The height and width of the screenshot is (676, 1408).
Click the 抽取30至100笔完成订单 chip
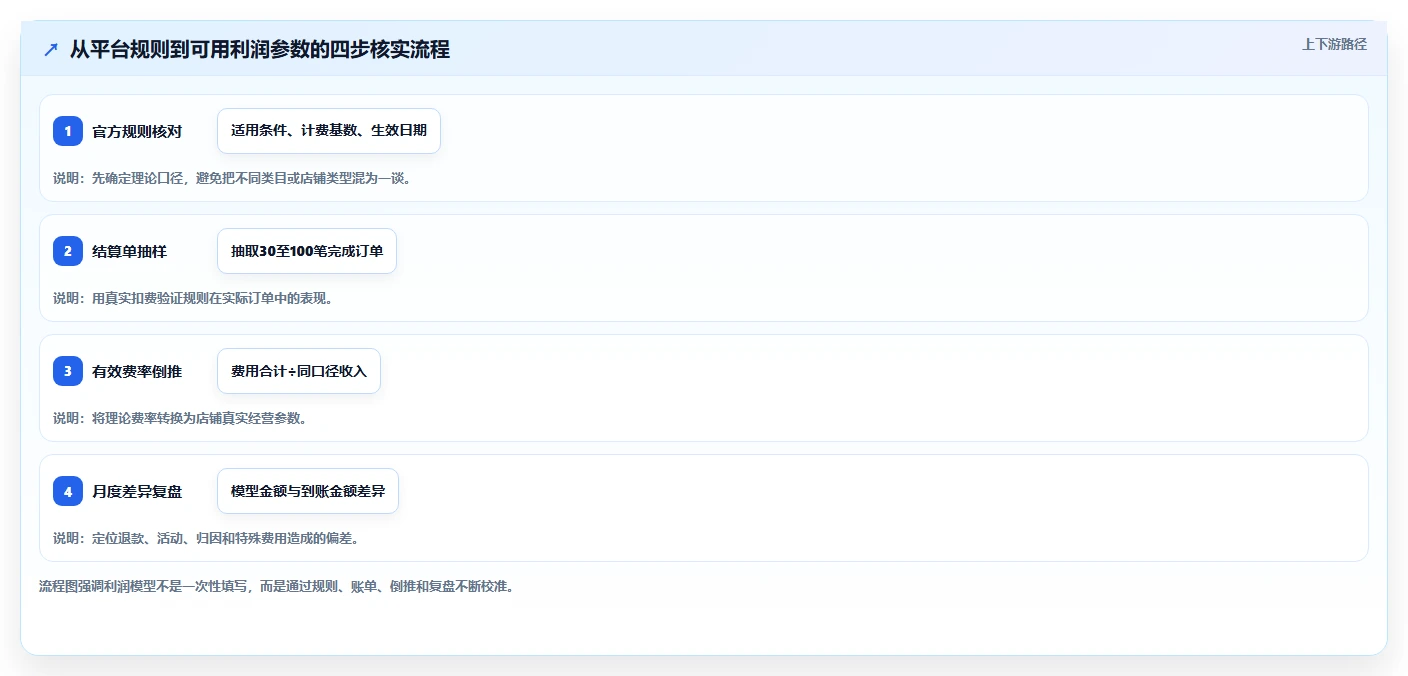(x=307, y=251)
